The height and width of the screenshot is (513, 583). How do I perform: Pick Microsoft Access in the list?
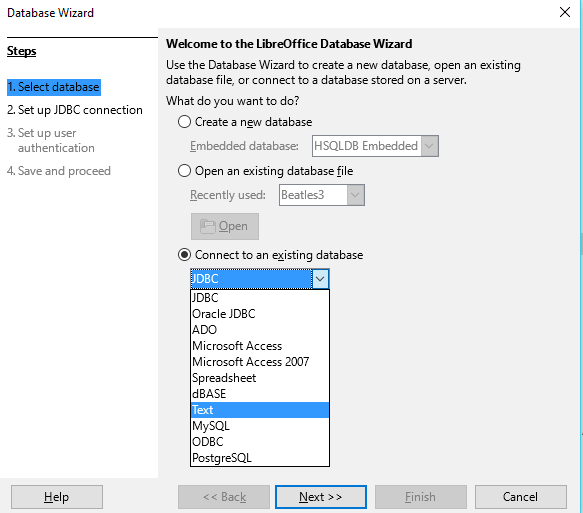tap(260, 346)
